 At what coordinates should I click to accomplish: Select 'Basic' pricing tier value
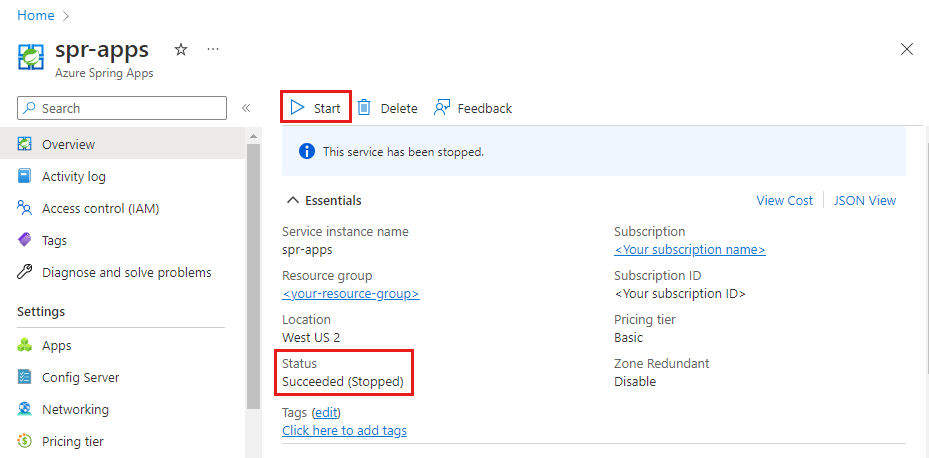pyautogui.click(x=628, y=338)
